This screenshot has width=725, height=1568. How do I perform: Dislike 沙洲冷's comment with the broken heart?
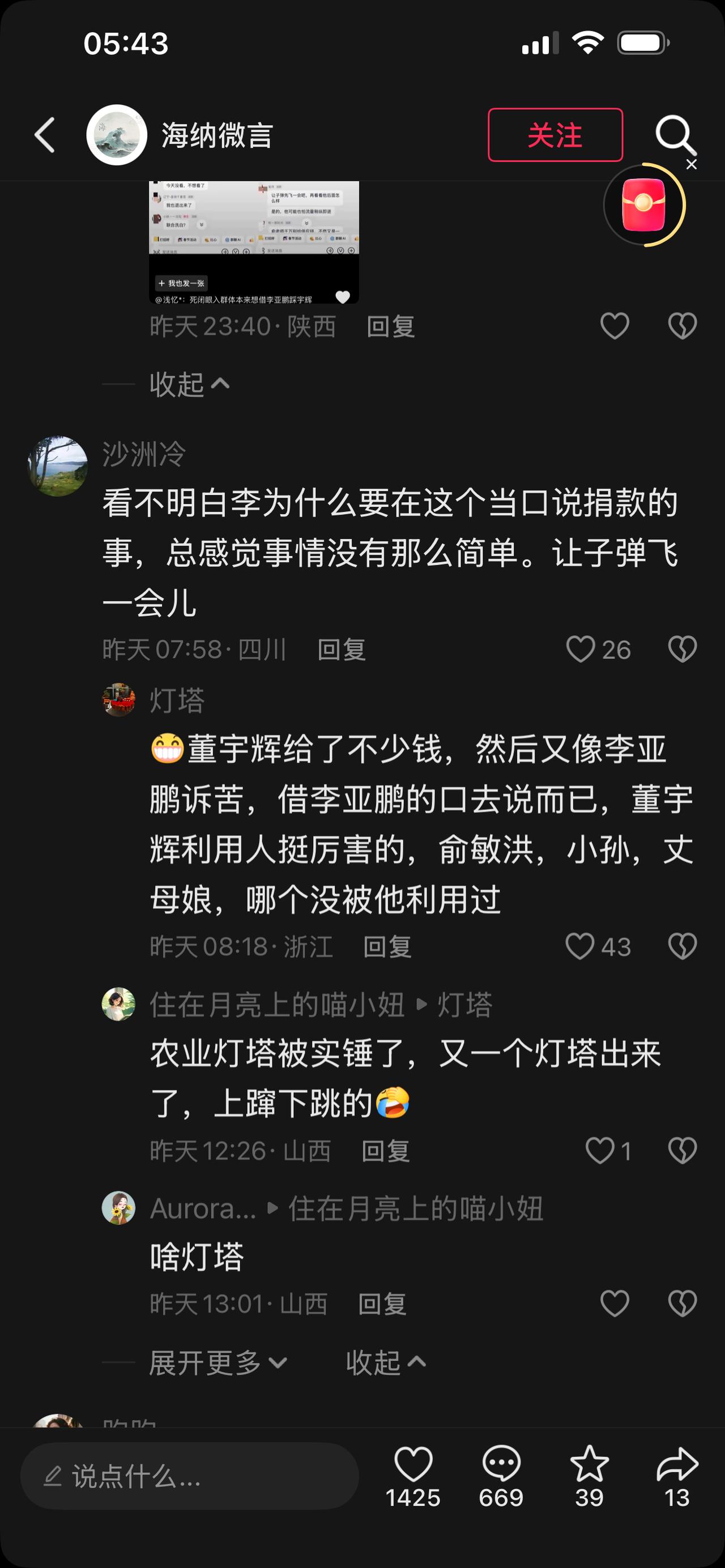point(683,649)
